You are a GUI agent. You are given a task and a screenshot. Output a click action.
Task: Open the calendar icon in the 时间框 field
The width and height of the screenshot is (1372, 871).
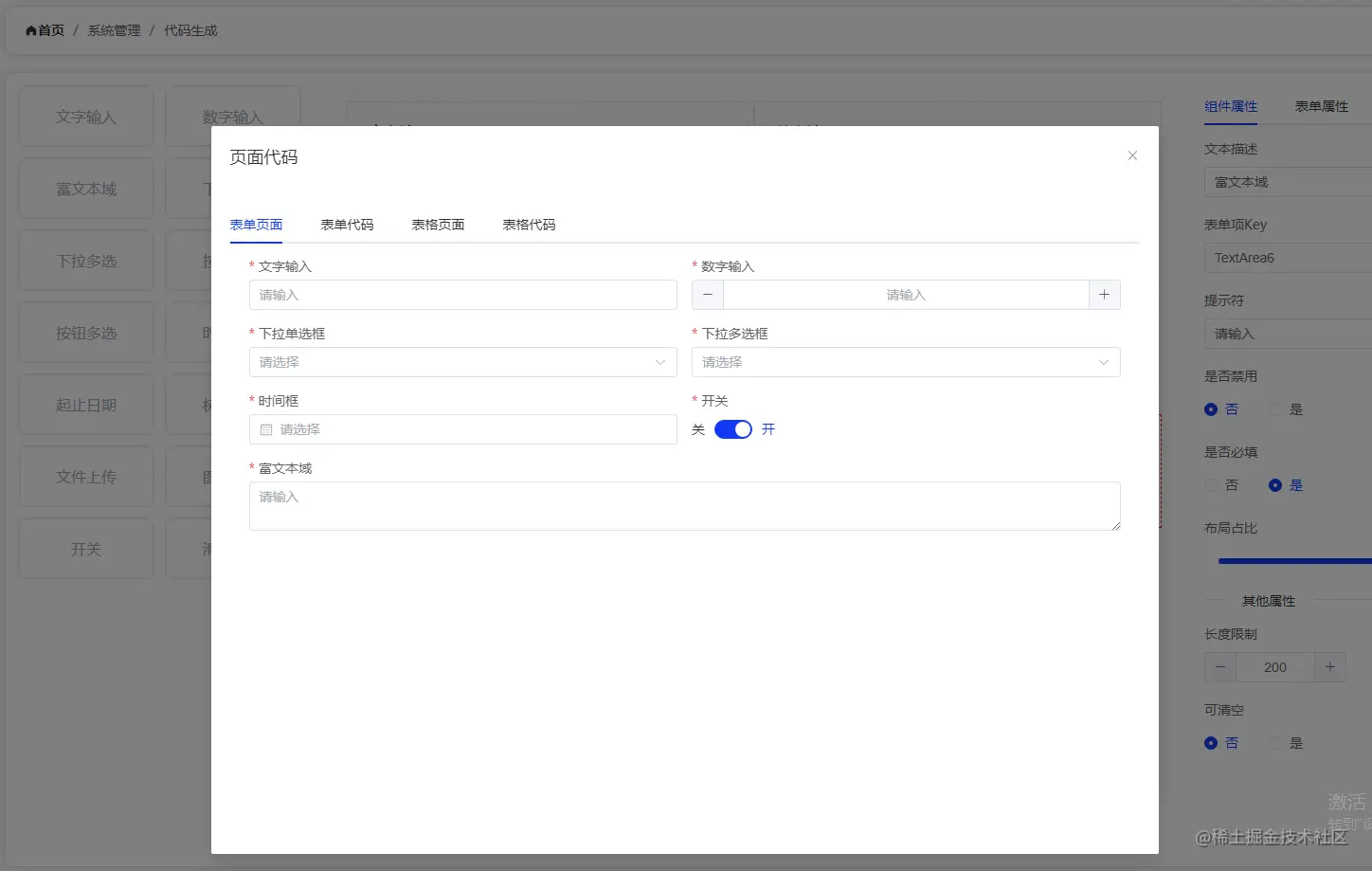coord(266,428)
